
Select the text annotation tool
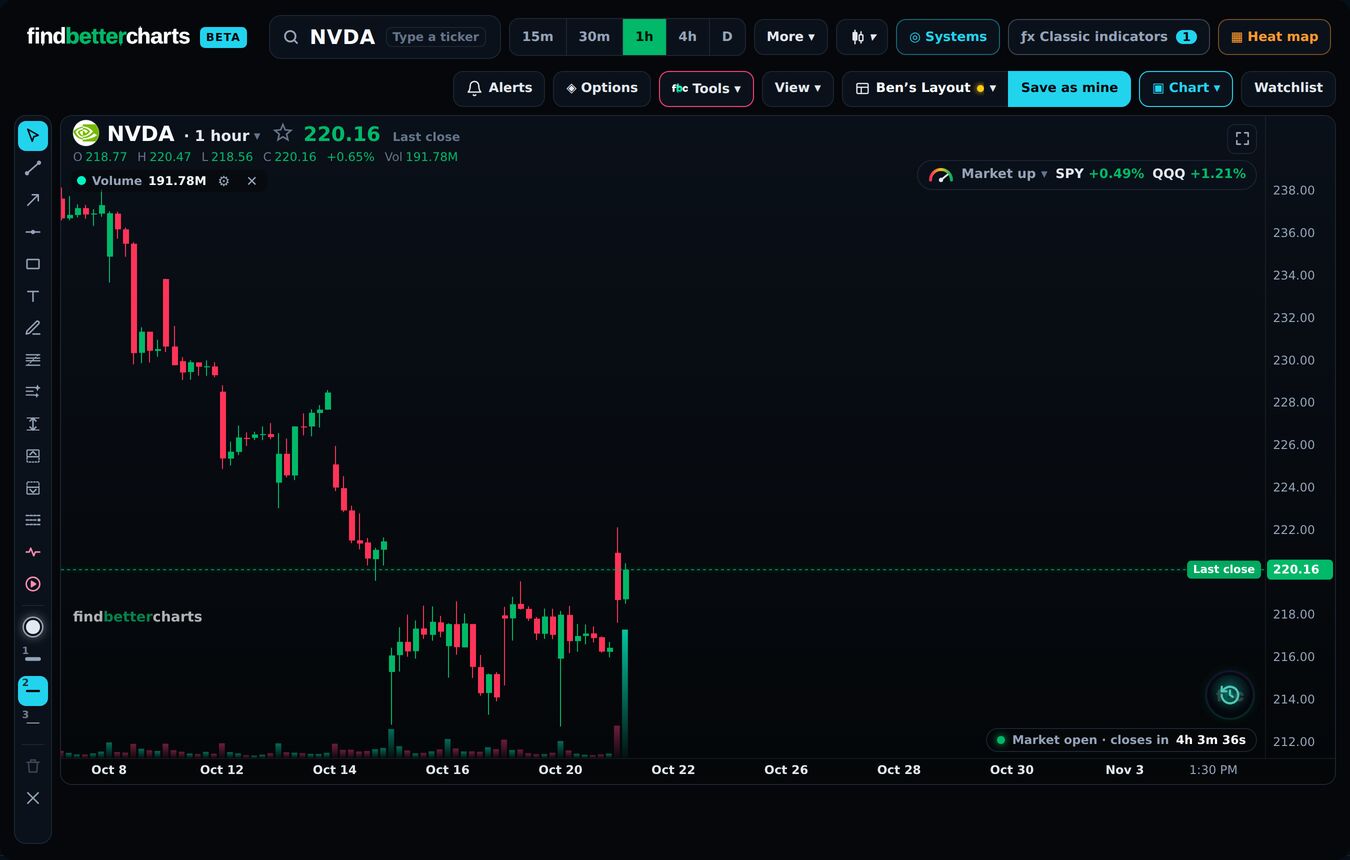tap(33, 296)
